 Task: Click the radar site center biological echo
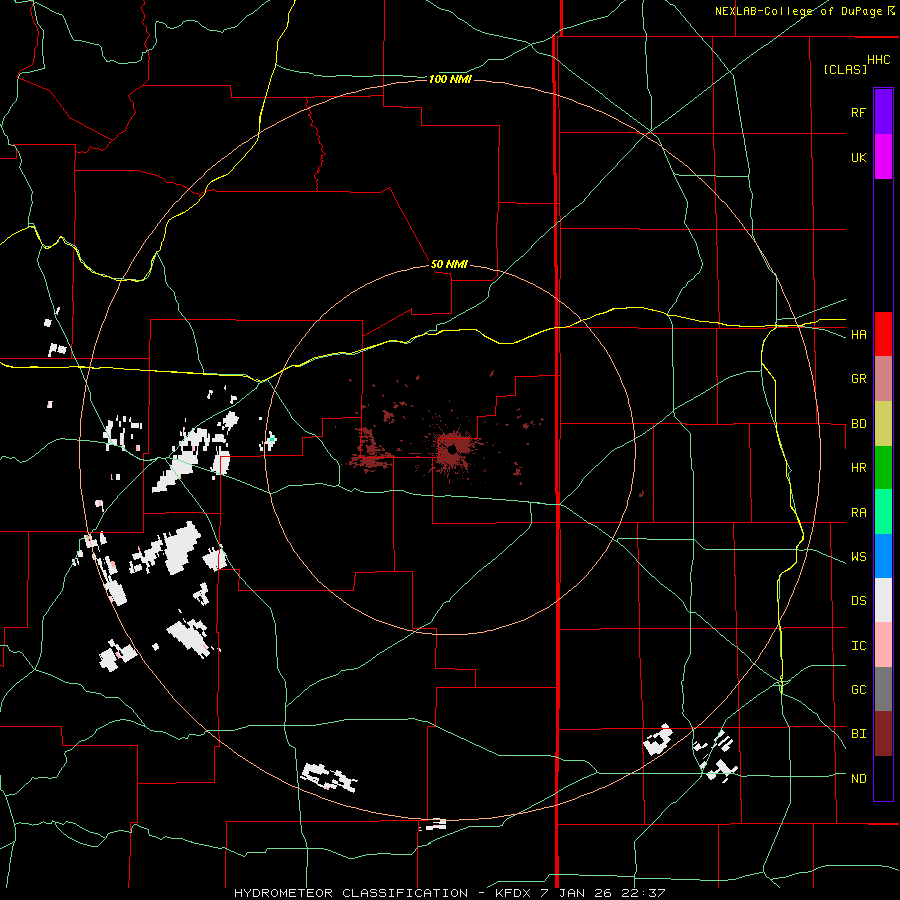tap(452, 451)
